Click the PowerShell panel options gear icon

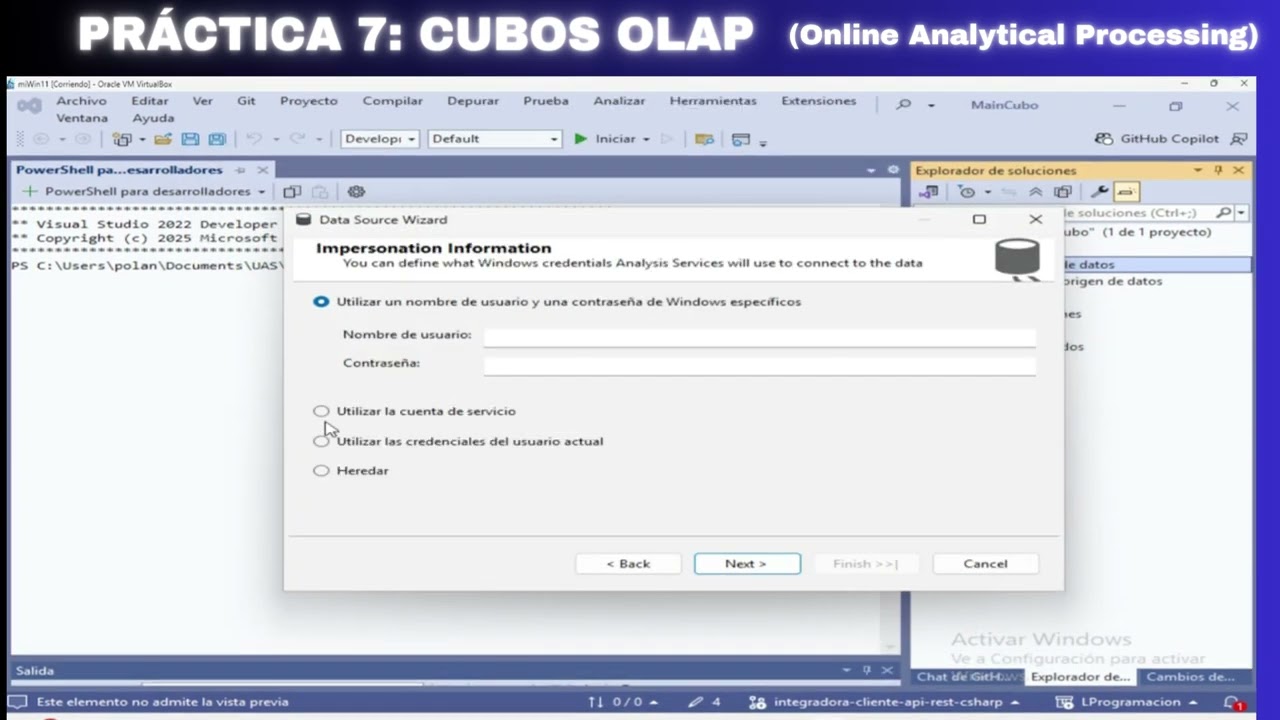click(893, 170)
